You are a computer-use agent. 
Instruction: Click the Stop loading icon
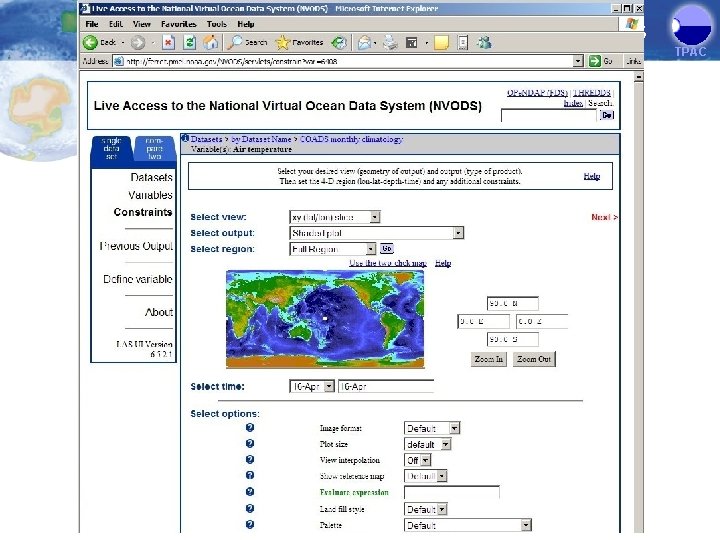coord(169,43)
